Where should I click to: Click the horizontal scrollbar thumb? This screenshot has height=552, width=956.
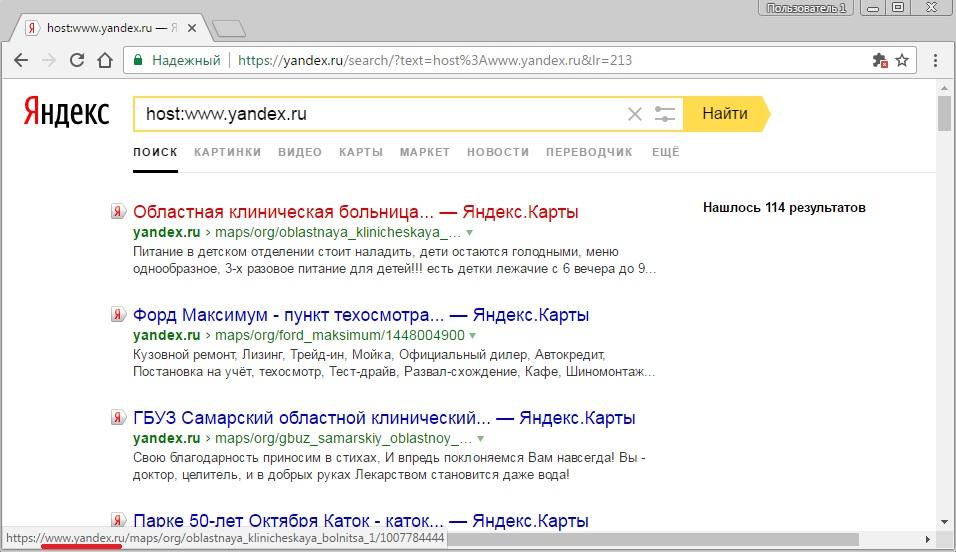652,539
